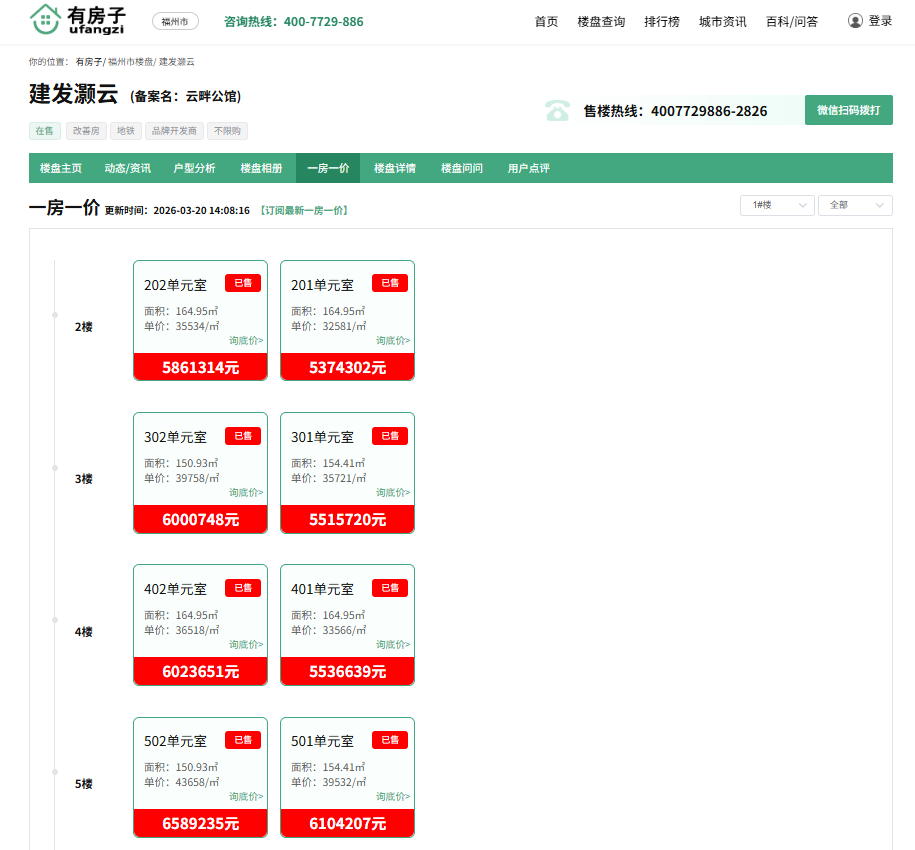Click the 微信扫码拨打 button
This screenshot has width=915, height=850.
848,110
